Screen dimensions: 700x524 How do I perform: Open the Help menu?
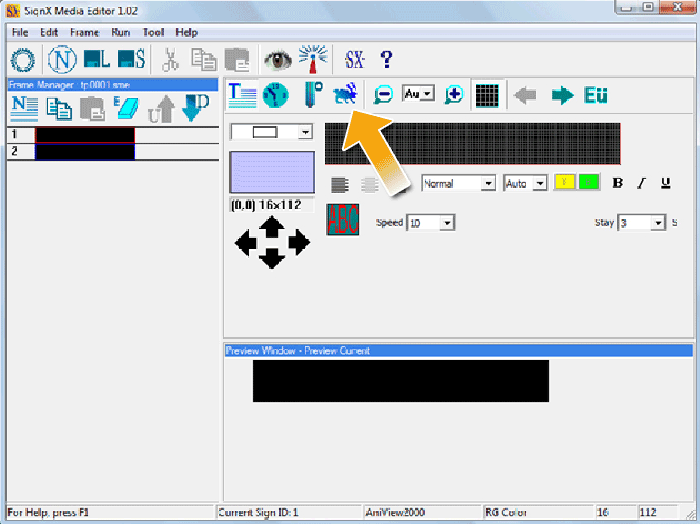(x=187, y=33)
